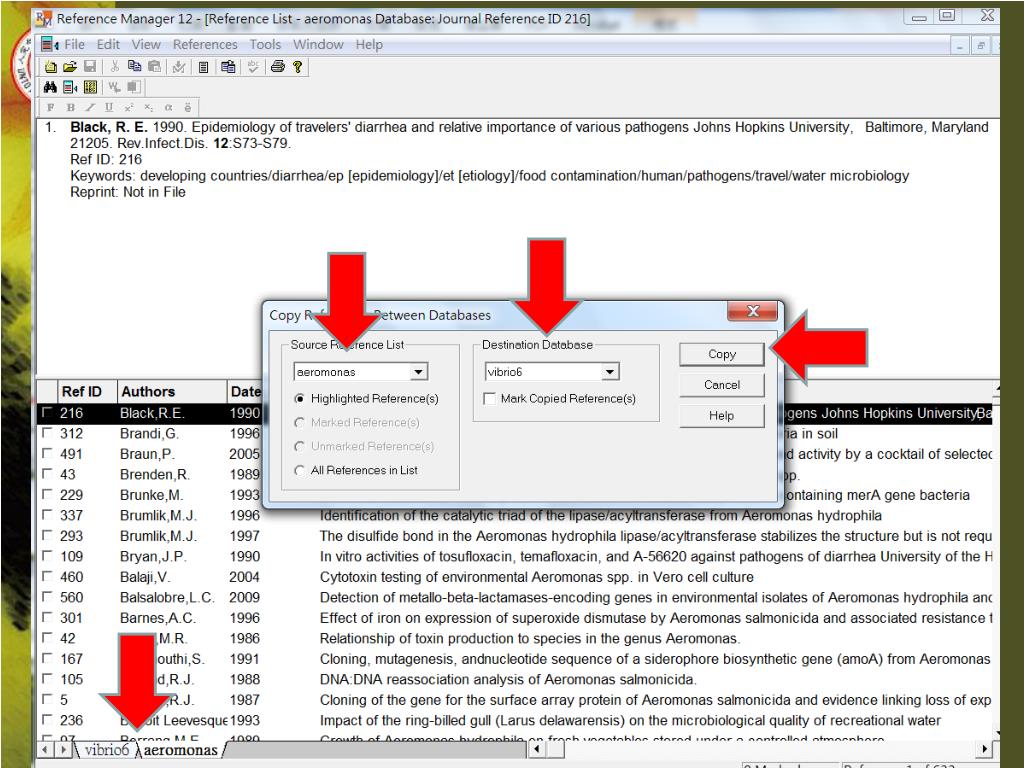1024x768 pixels.
Task: Click the Open Database folder icon
Action: coord(70,67)
